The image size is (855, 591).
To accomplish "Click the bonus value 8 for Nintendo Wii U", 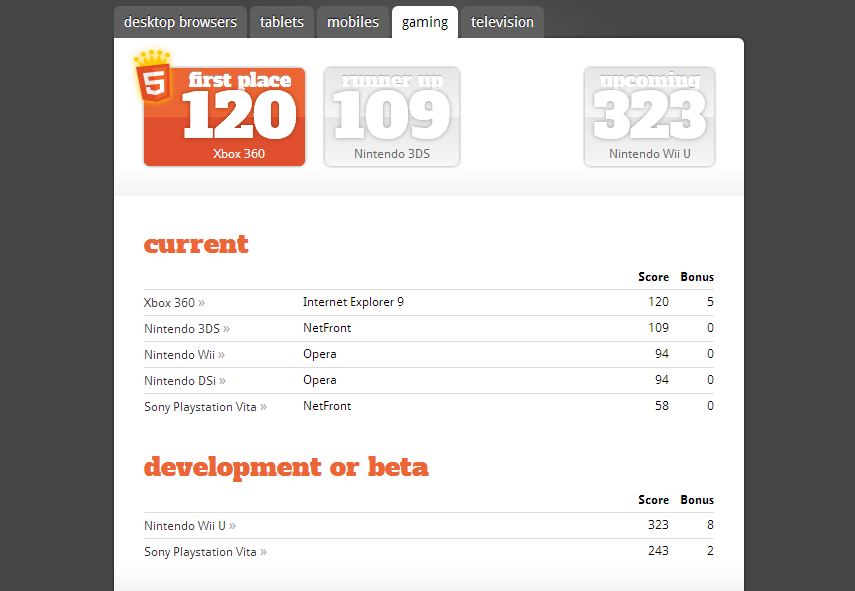I will pos(710,525).
